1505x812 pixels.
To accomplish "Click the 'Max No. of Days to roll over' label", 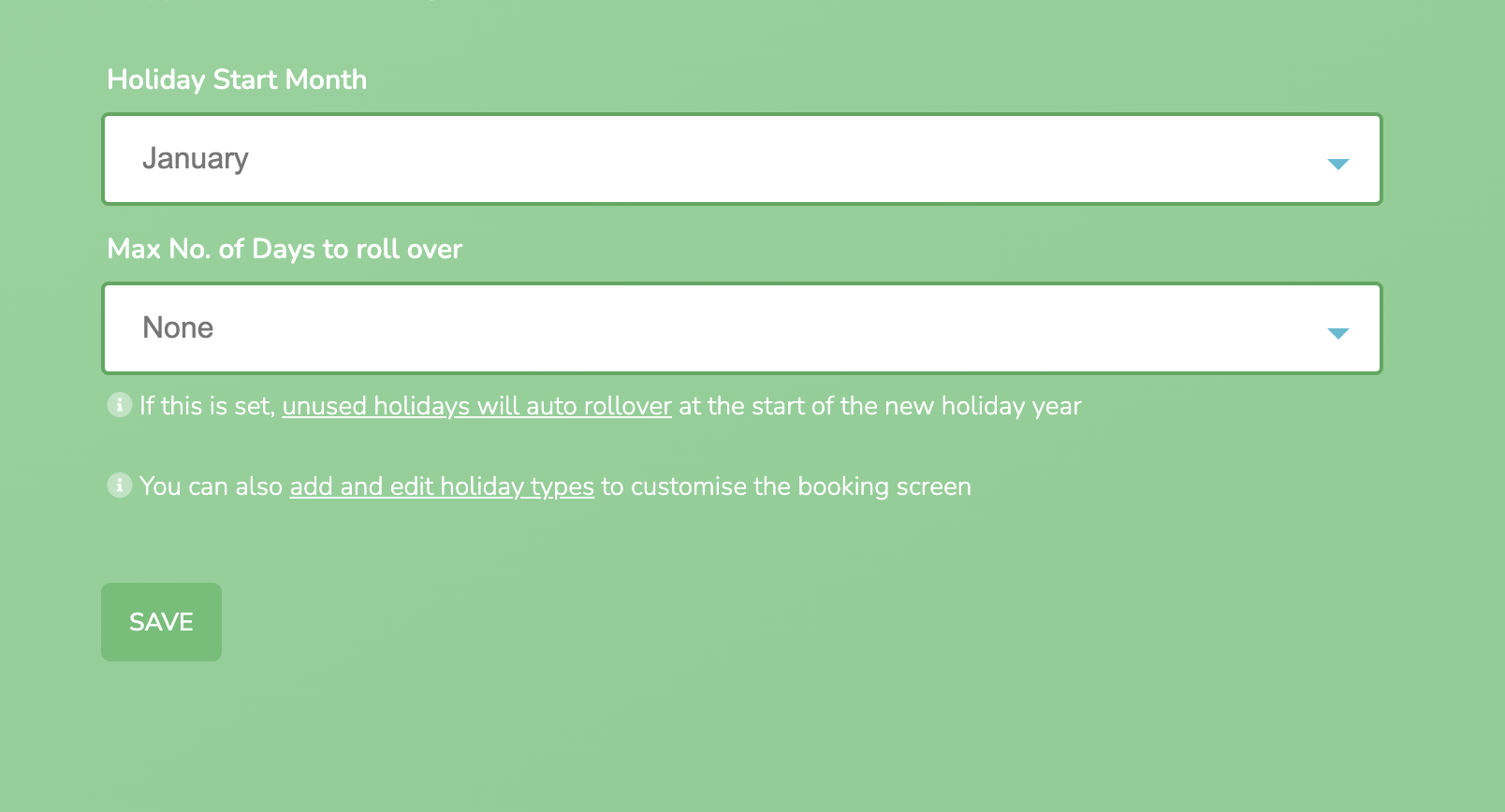I will [285, 249].
